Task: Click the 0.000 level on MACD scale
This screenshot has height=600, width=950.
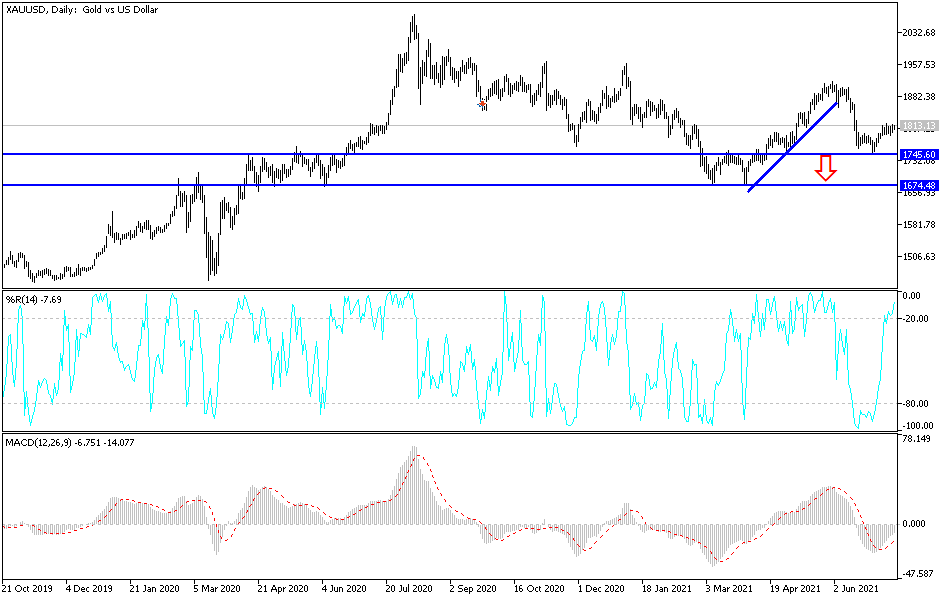Action: (914, 524)
